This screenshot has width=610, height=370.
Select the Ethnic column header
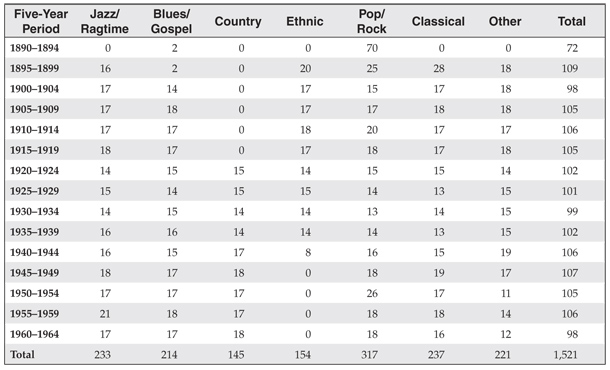pyautogui.click(x=305, y=21)
